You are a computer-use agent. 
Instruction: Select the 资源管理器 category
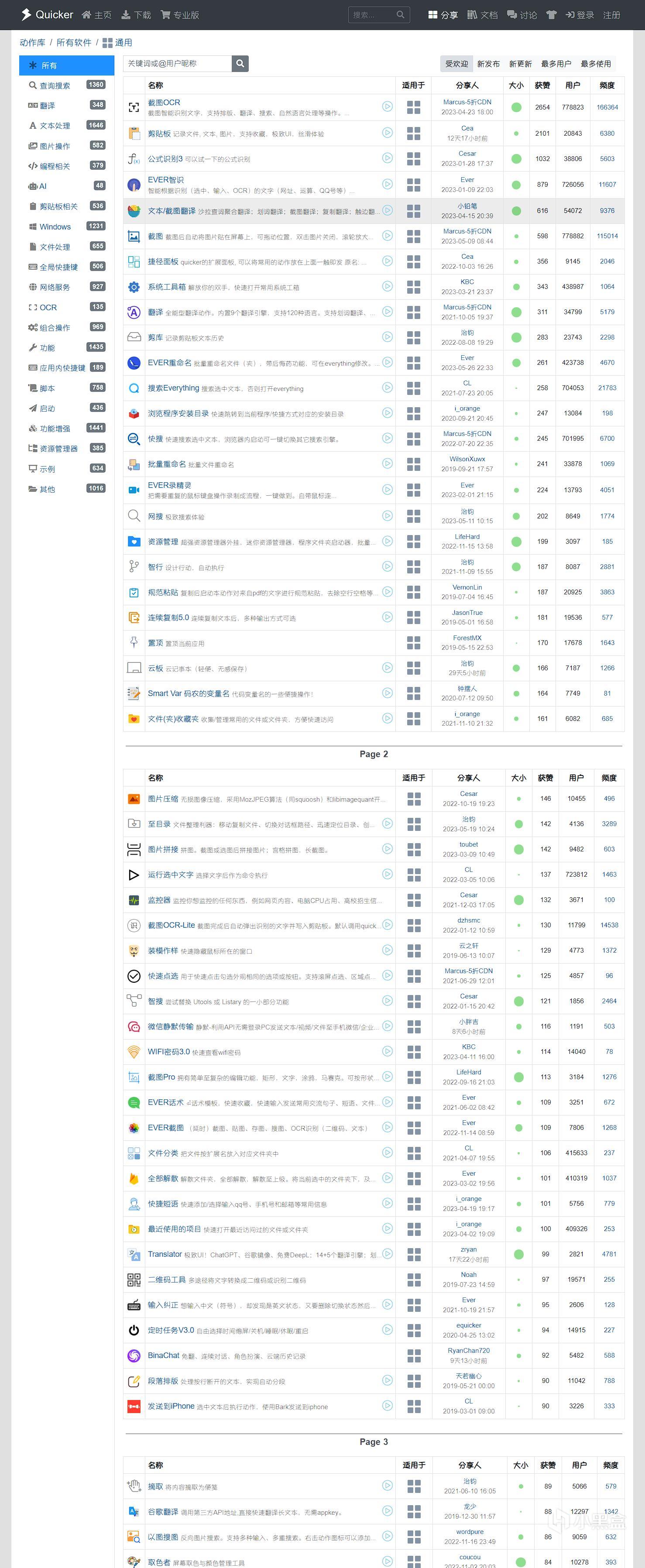67,448
